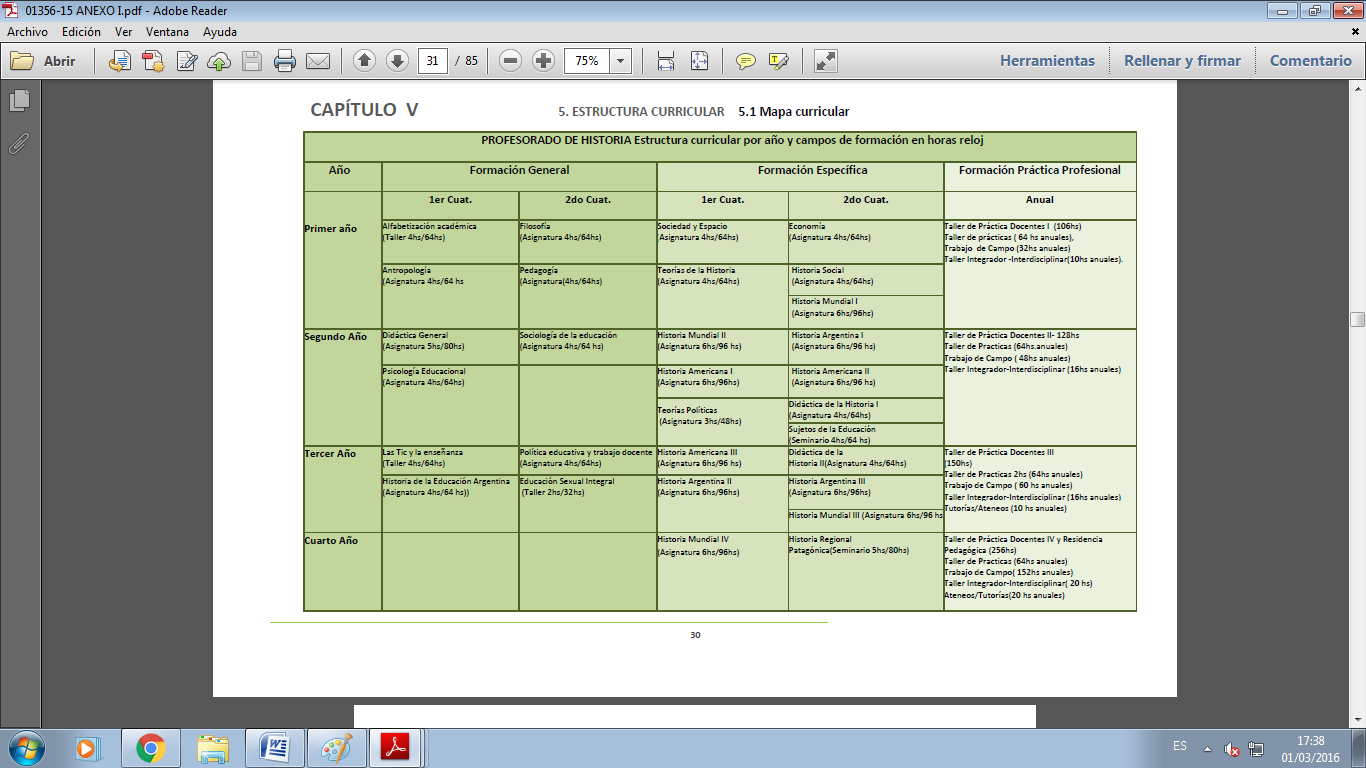Open the Comentario panel

(x=1310, y=61)
